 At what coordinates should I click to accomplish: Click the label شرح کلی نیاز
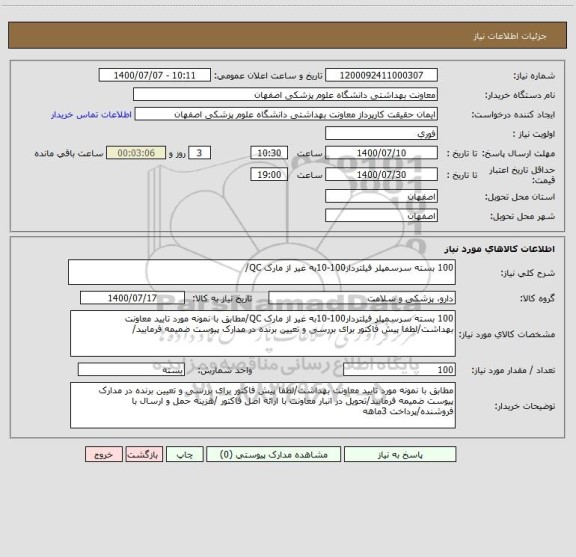(528, 273)
